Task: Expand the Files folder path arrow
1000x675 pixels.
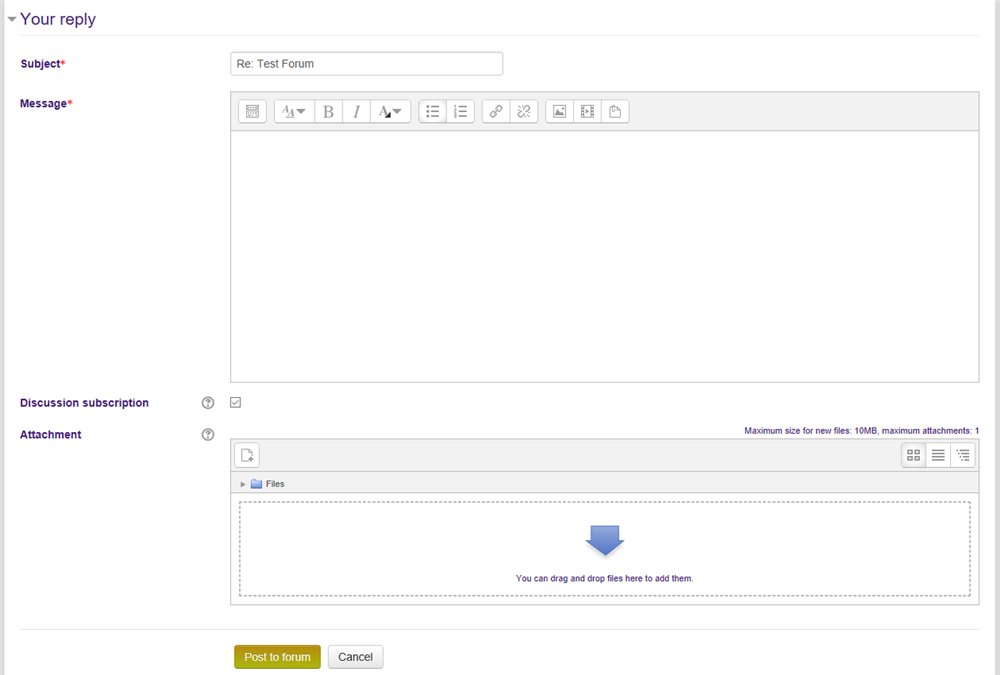Action: (x=243, y=484)
